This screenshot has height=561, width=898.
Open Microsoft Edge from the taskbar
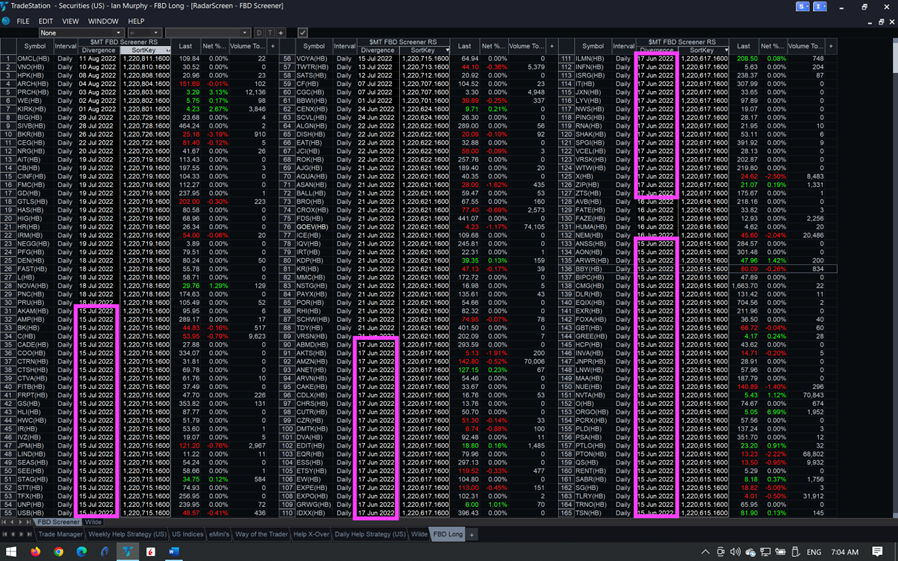[x=82, y=551]
